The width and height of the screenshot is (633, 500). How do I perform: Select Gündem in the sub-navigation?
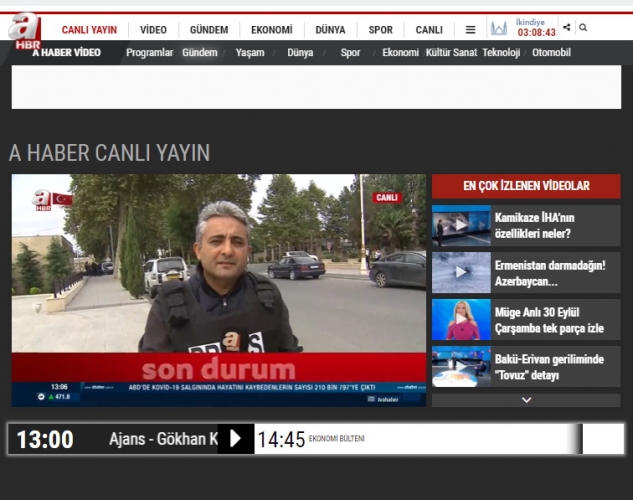pos(200,52)
